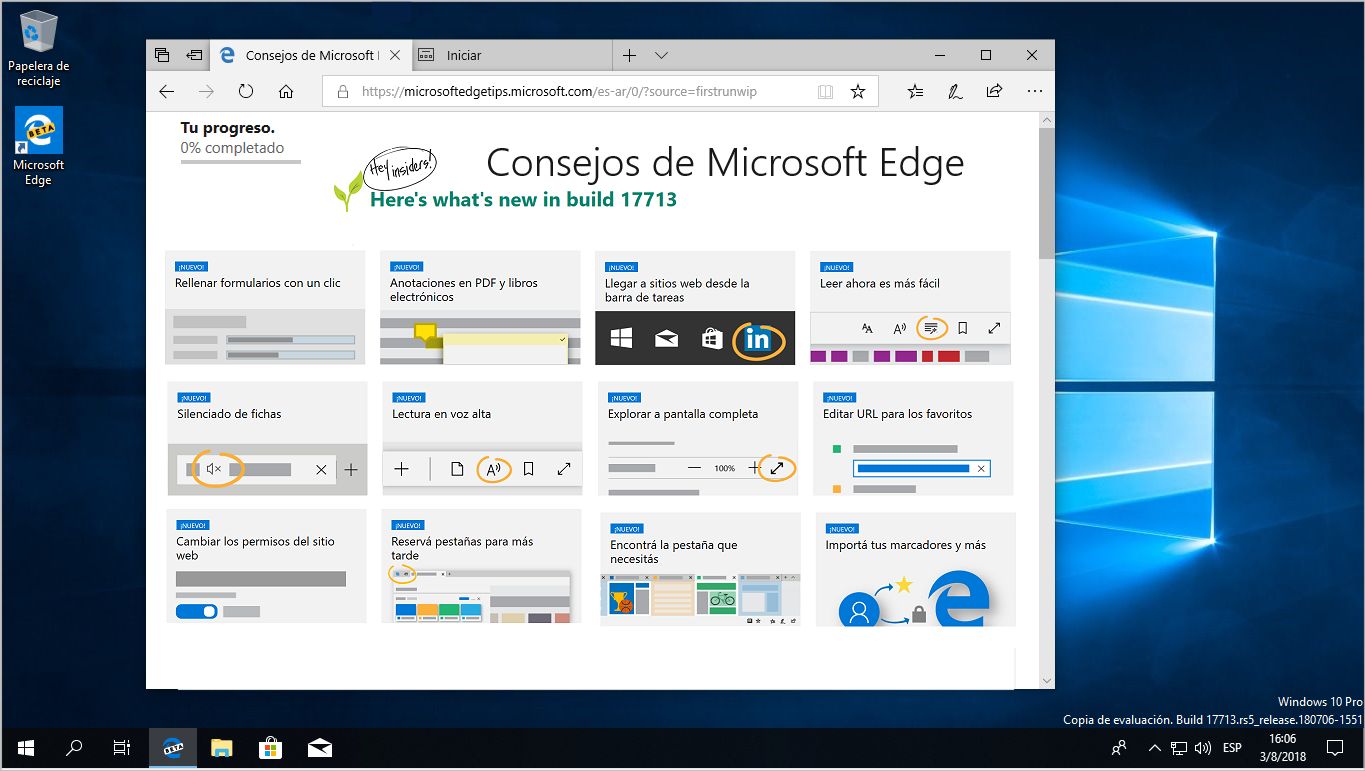Open Windows search from the taskbar
This screenshot has width=1365, height=771.
pyautogui.click(x=73, y=748)
